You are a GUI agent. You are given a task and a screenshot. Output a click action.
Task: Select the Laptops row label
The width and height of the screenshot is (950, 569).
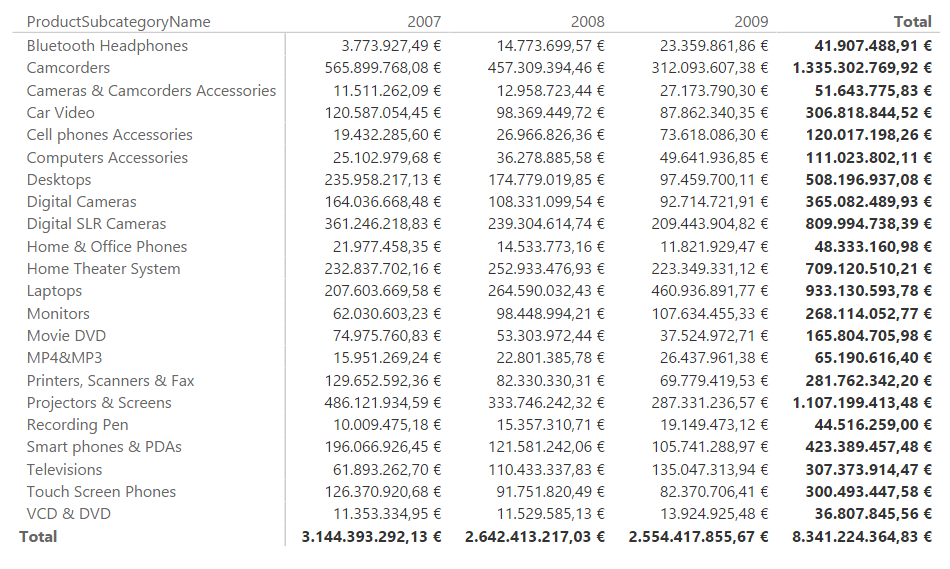pos(54,291)
